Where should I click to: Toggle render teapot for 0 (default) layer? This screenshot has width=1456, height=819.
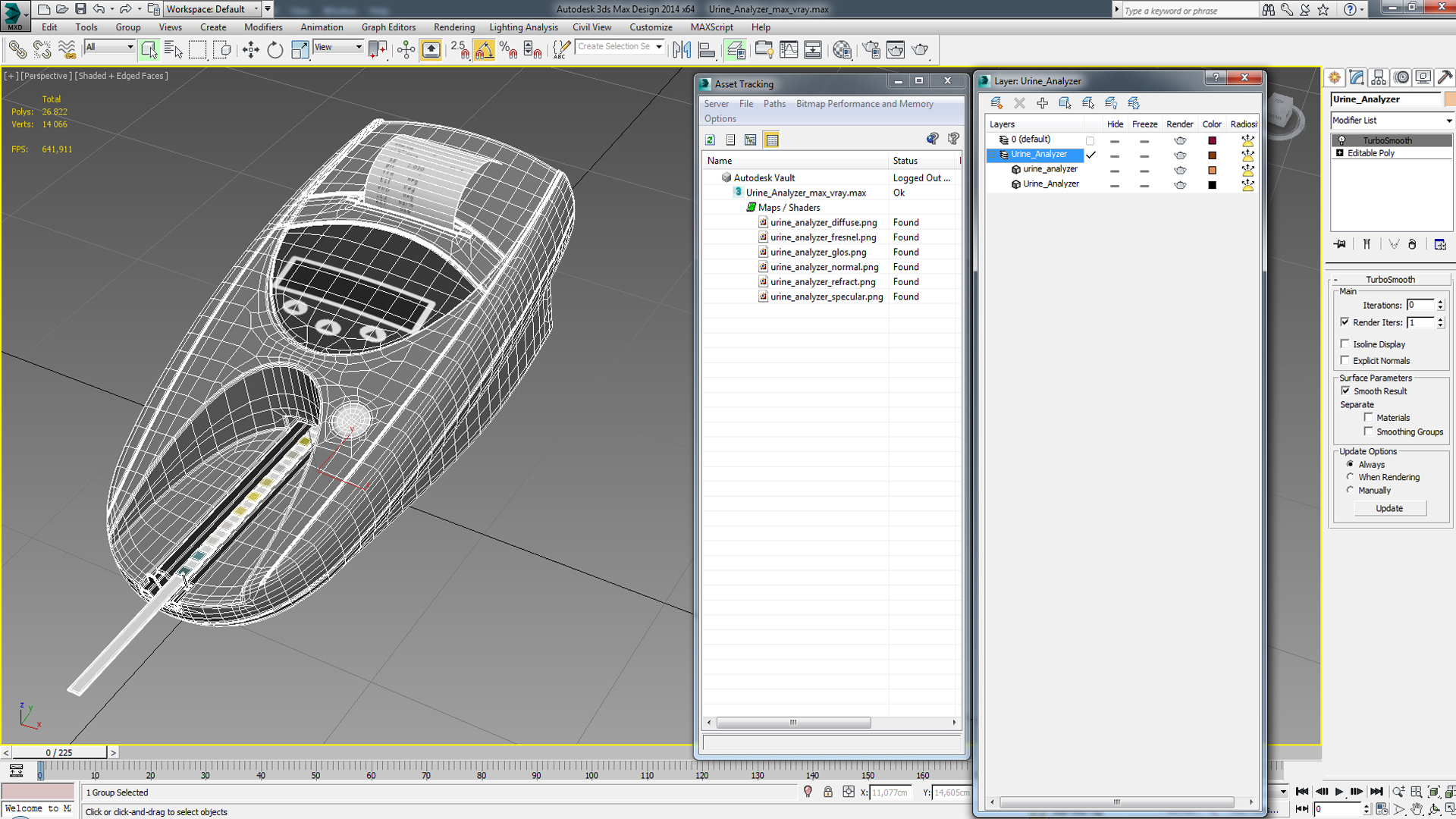(1180, 140)
